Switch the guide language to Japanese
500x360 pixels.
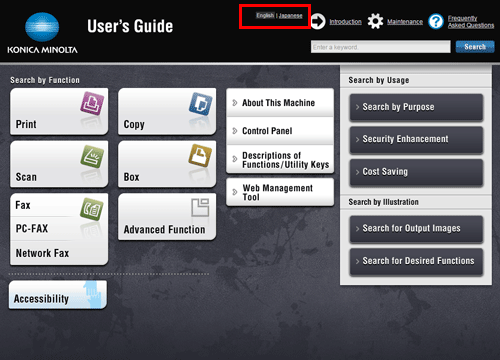[x=291, y=16]
